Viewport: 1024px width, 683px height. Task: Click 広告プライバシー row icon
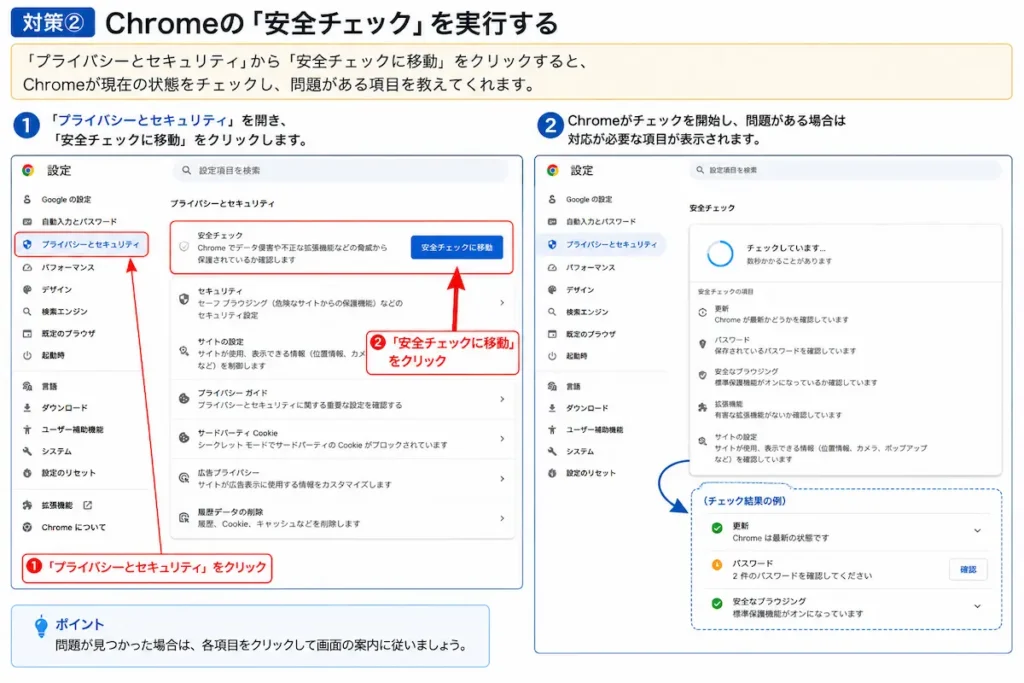point(184,478)
